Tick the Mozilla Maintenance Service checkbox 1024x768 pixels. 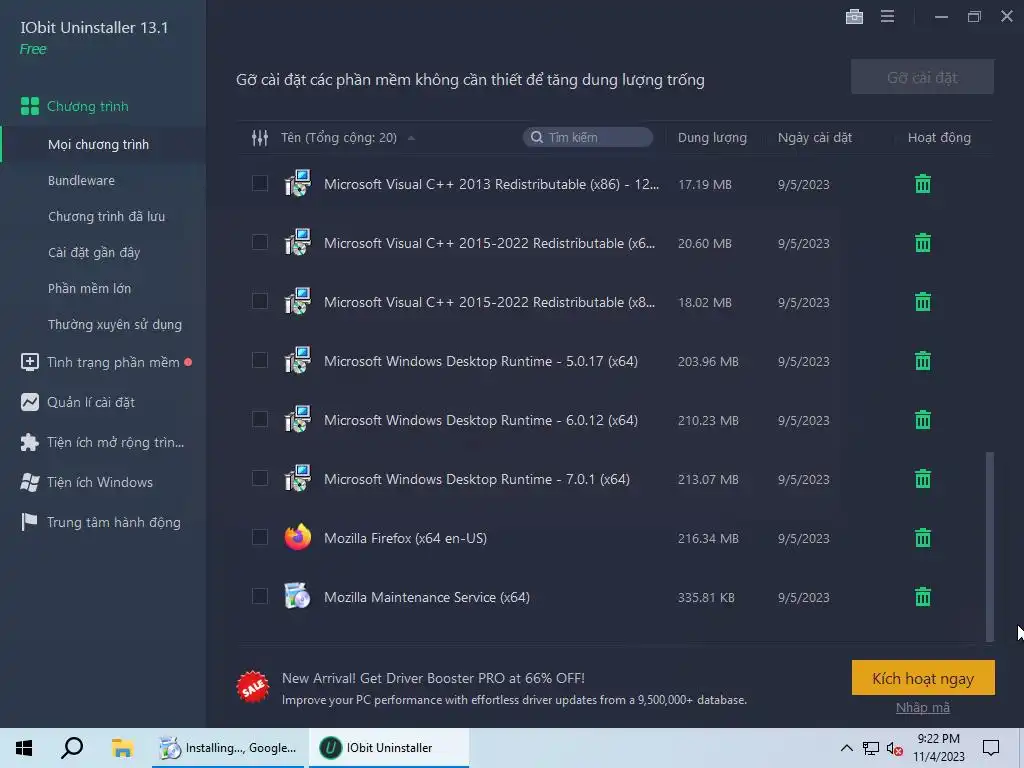tap(260, 596)
